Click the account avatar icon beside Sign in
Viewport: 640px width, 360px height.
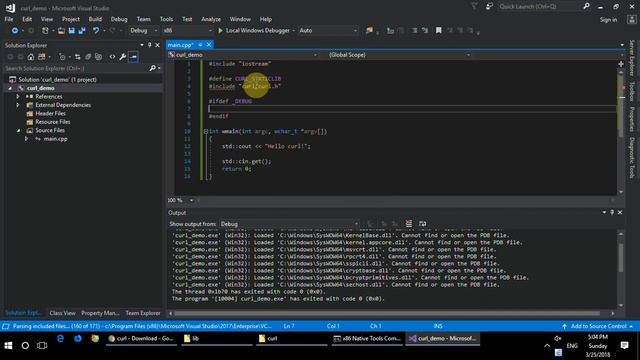631,19
